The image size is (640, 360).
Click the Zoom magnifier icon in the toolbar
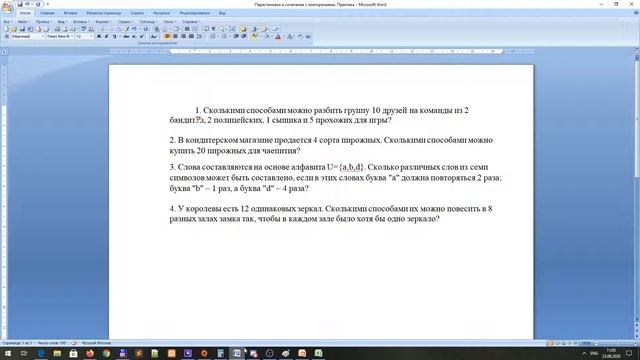(222, 29)
